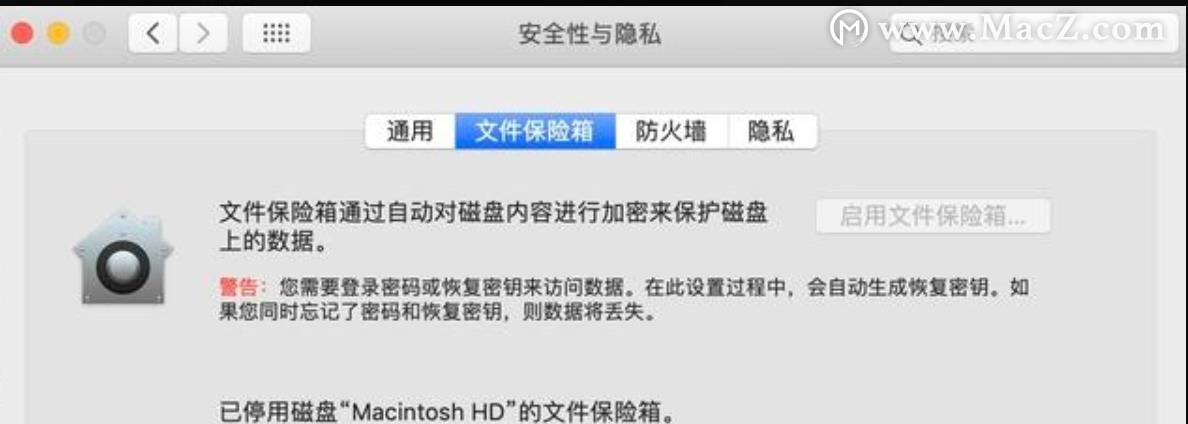Go forward with the right chevron button

click(x=203, y=33)
